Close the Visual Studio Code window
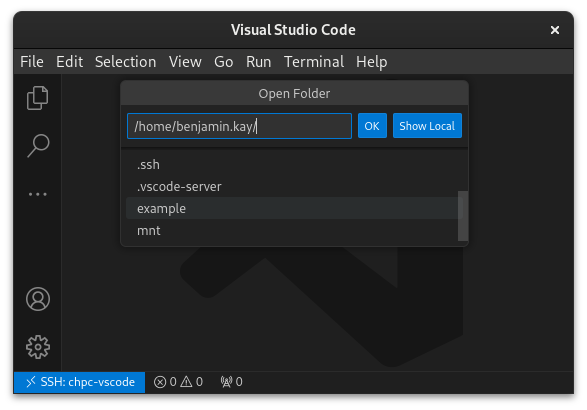The image size is (587, 410). click(x=555, y=30)
